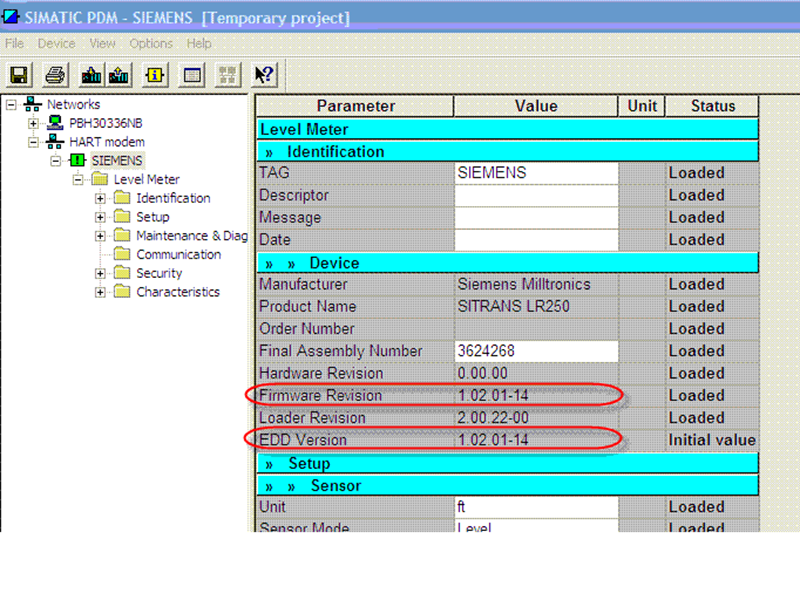Expand the Security folder node

[x=100, y=273]
